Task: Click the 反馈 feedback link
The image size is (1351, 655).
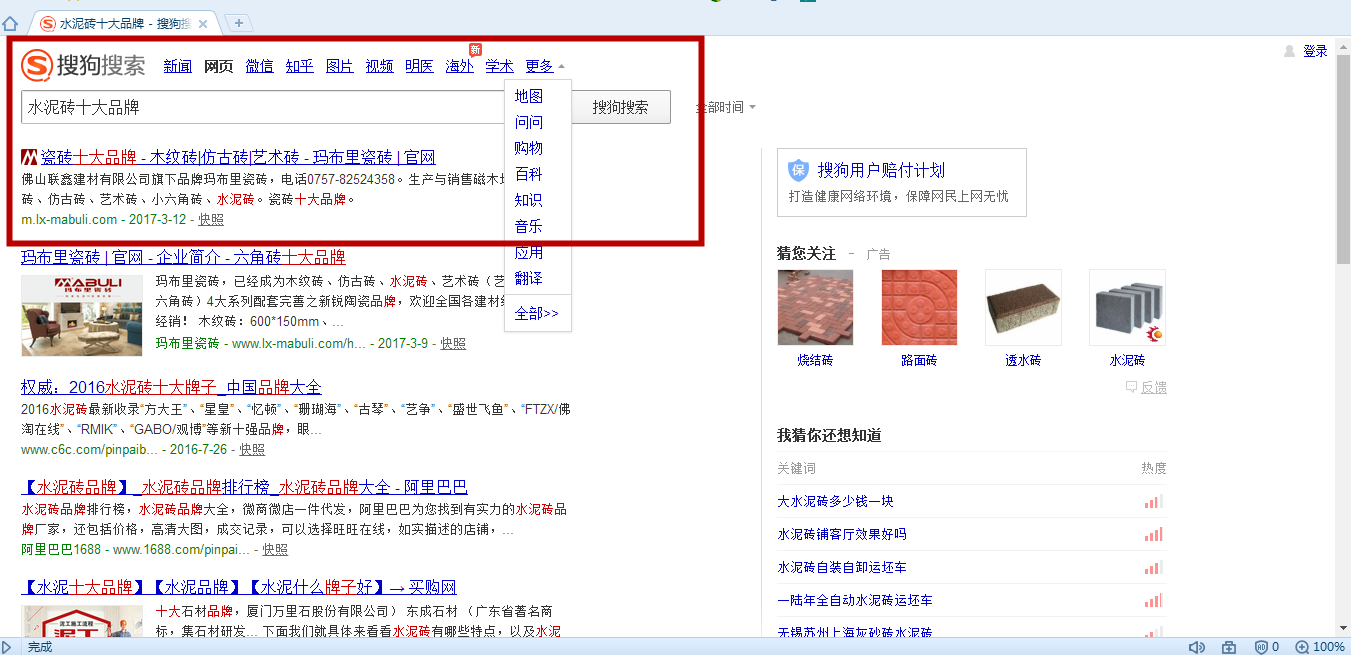Action: click(x=1153, y=387)
